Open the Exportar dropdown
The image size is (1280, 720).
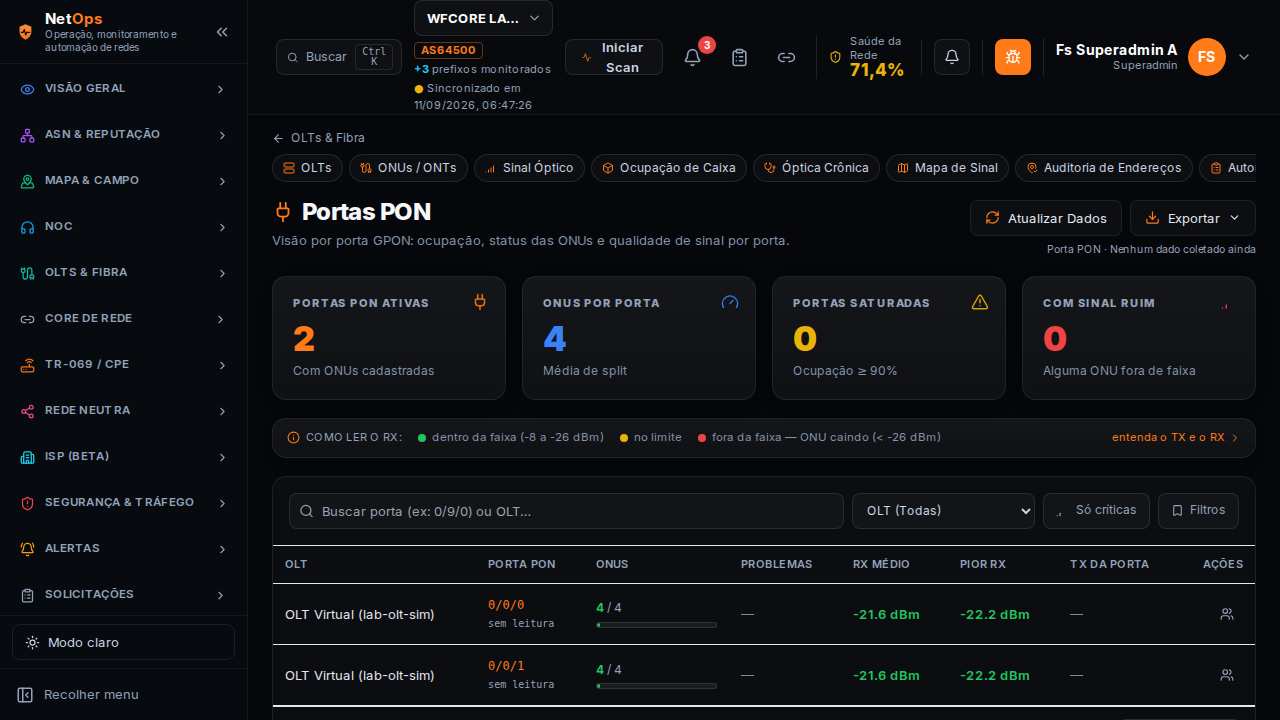click(x=1193, y=218)
